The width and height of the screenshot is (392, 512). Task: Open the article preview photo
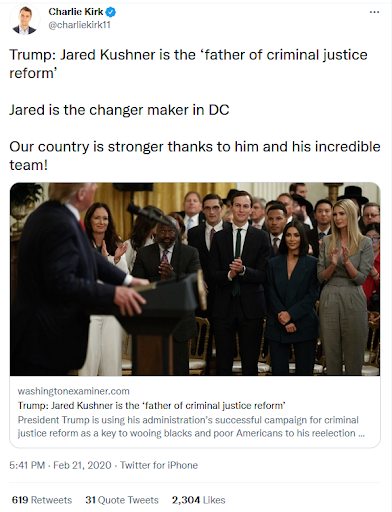(195, 279)
